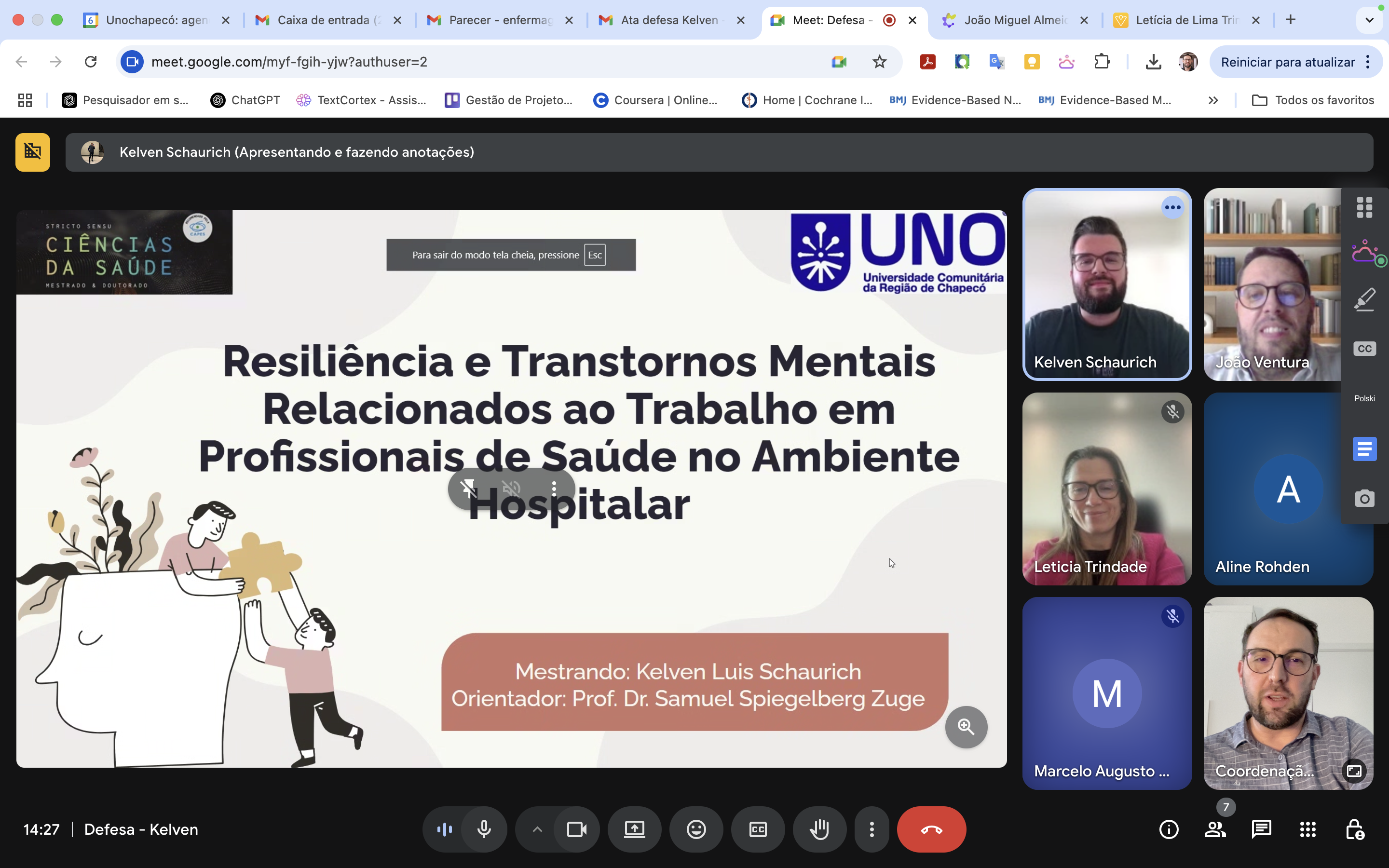Image resolution: width=1389 pixels, height=868 pixels.
Task: Open the emoji reactions panel
Action: click(x=695, y=829)
